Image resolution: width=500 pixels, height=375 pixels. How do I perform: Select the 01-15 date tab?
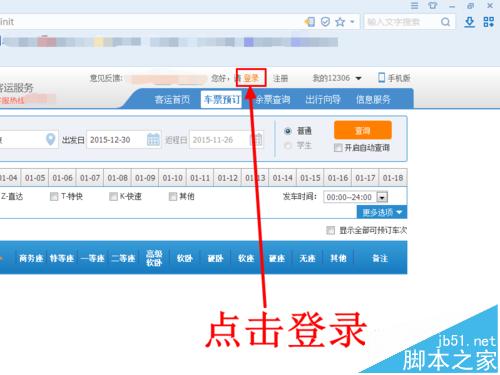(310, 178)
